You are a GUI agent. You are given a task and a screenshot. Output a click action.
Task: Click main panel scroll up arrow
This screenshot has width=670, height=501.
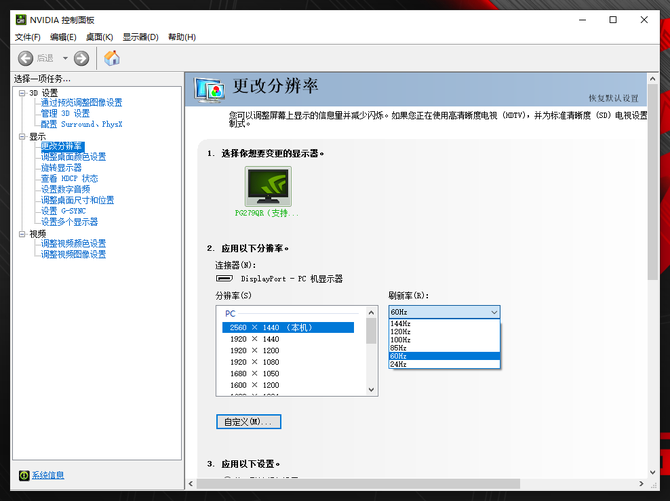tap(652, 79)
